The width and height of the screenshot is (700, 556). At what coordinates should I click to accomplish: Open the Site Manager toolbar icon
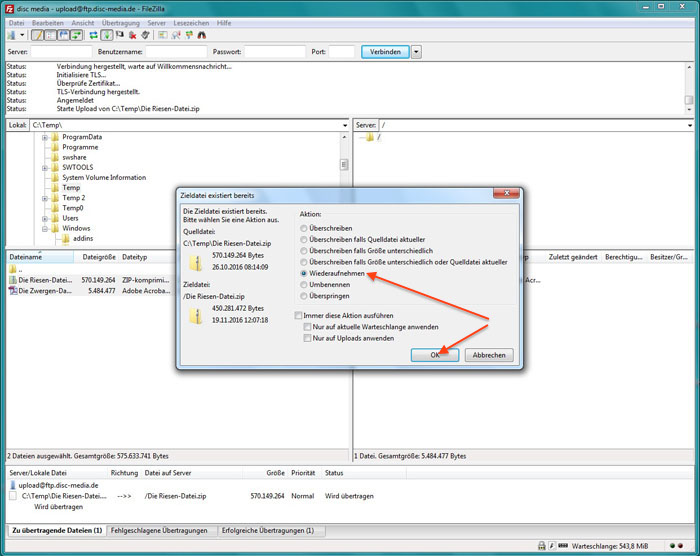11,35
